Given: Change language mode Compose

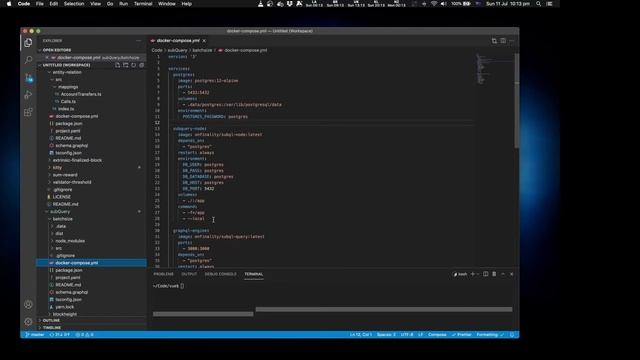Looking at the screenshot, I should (x=437, y=335).
